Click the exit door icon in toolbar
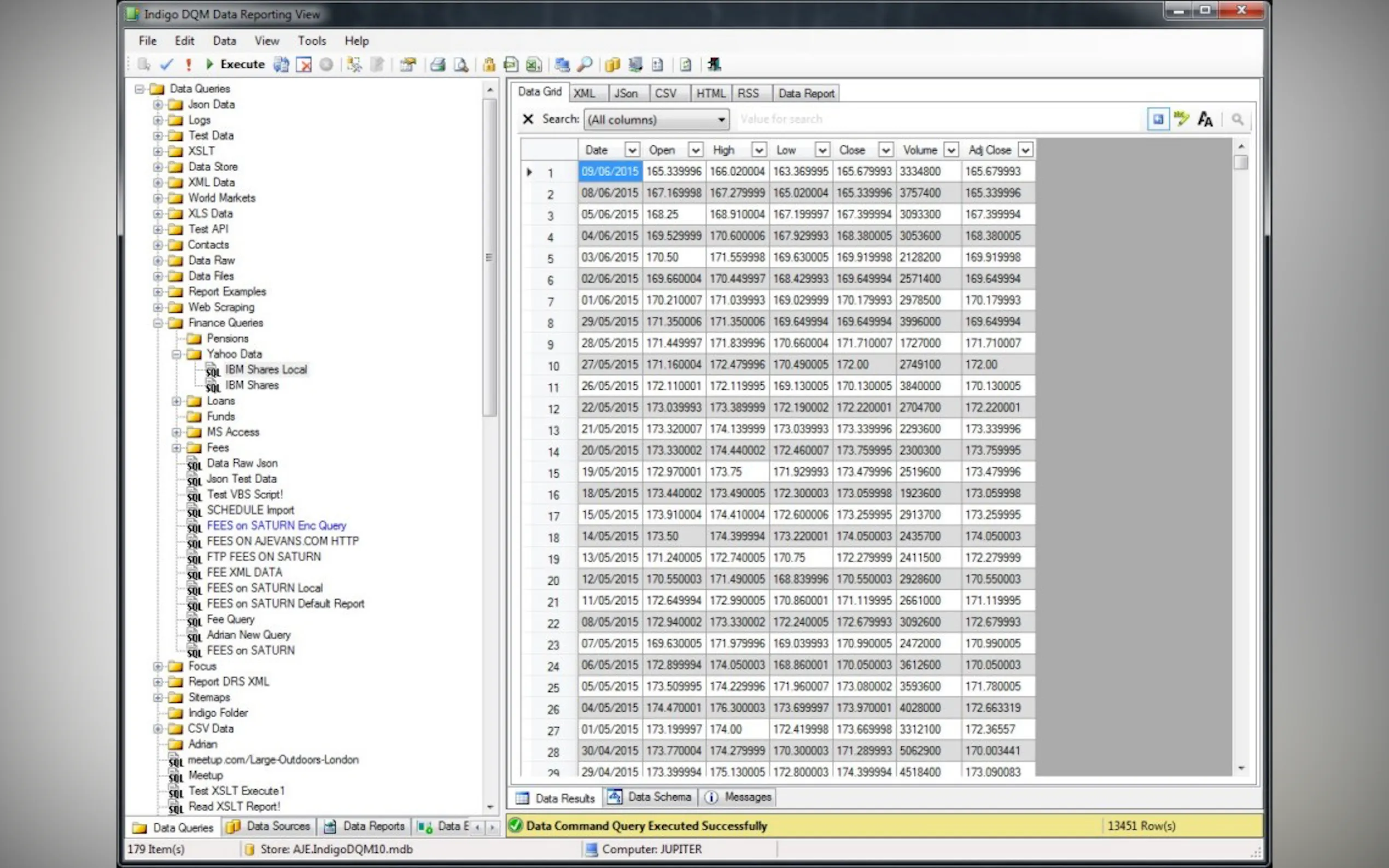This screenshot has height=868, width=1389. [714, 65]
